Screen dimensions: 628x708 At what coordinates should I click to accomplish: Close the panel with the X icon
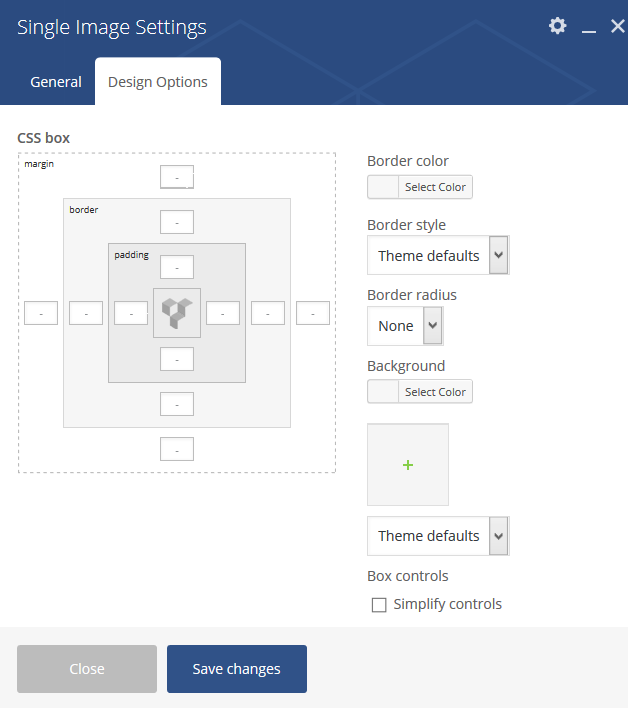coord(617,26)
